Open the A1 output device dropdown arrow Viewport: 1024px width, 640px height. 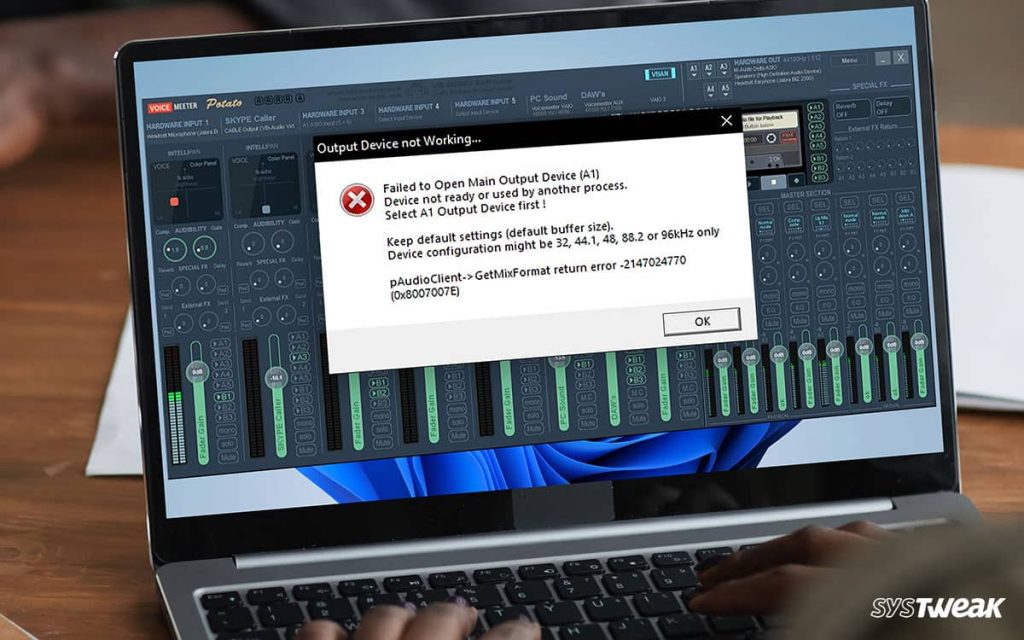[693, 74]
